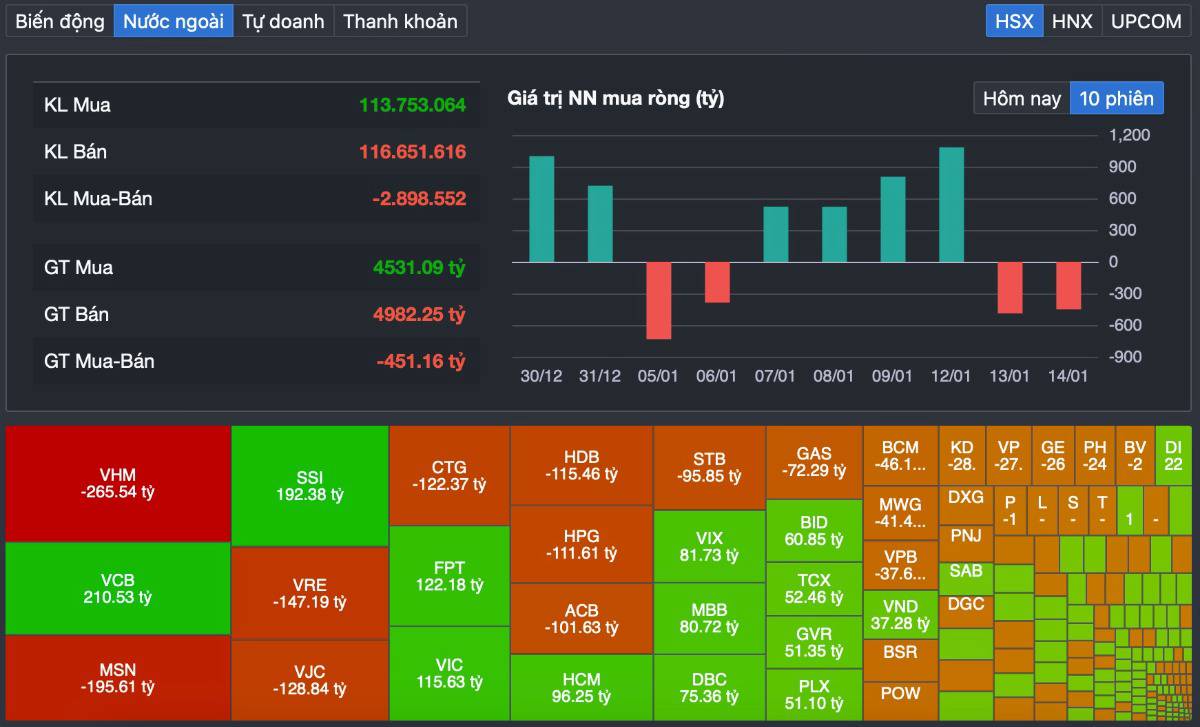The width and height of the screenshot is (1200, 727).
Task: Select the GAS -72.29 tỷ tile
Action: [x=814, y=462]
